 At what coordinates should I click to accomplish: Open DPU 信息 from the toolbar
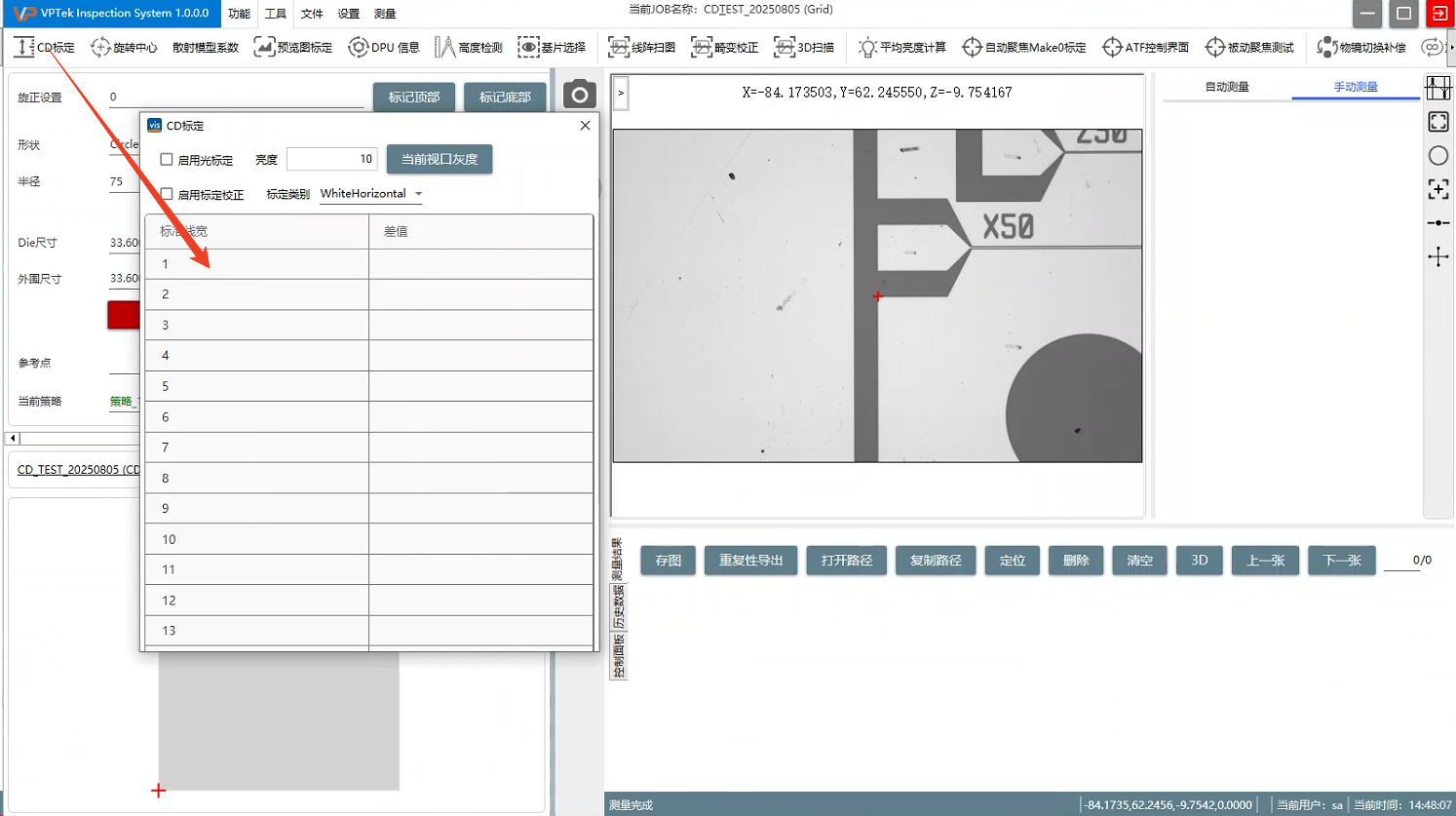(x=384, y=47)
